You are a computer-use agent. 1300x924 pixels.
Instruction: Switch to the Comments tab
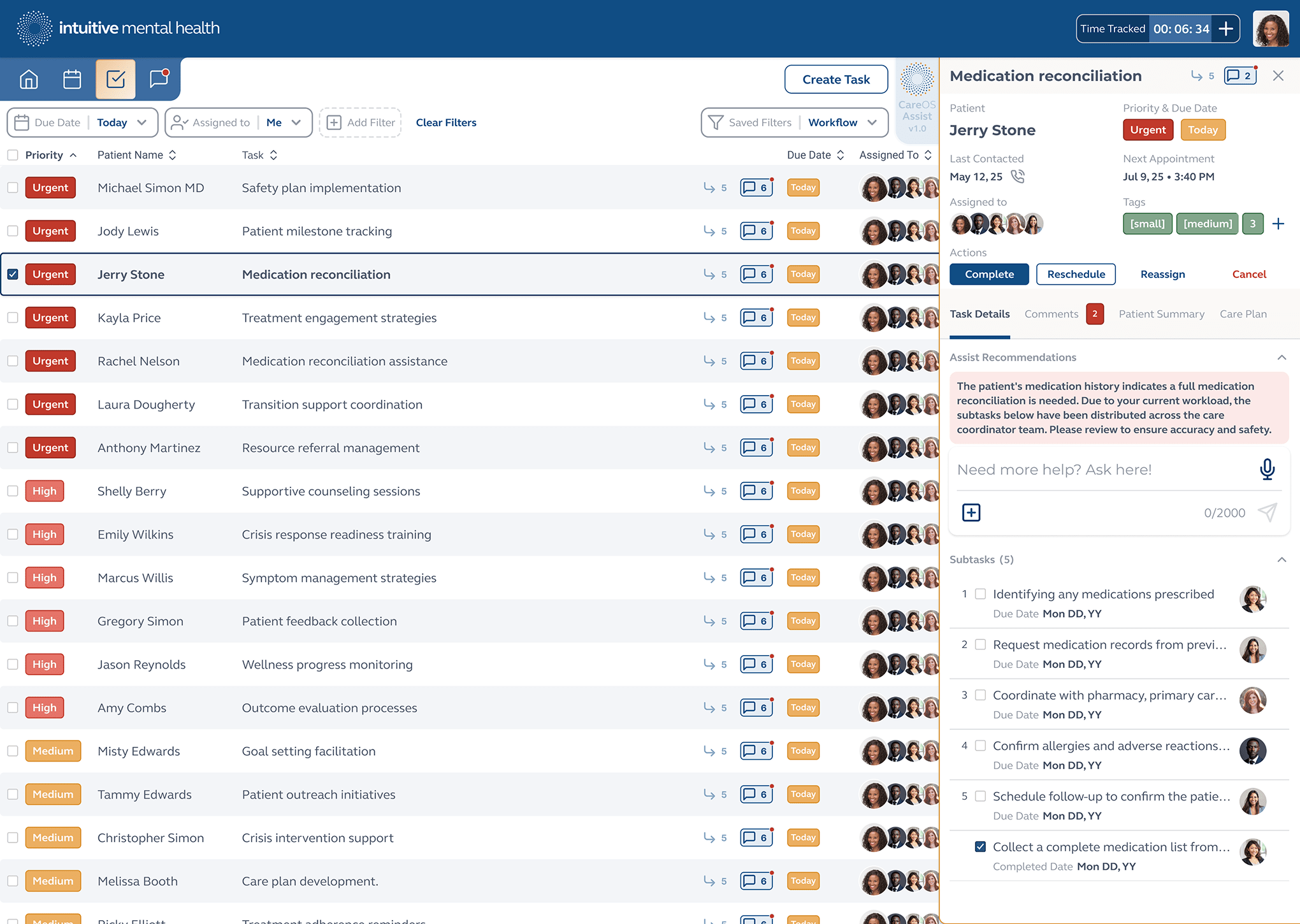pos(1051,314)
